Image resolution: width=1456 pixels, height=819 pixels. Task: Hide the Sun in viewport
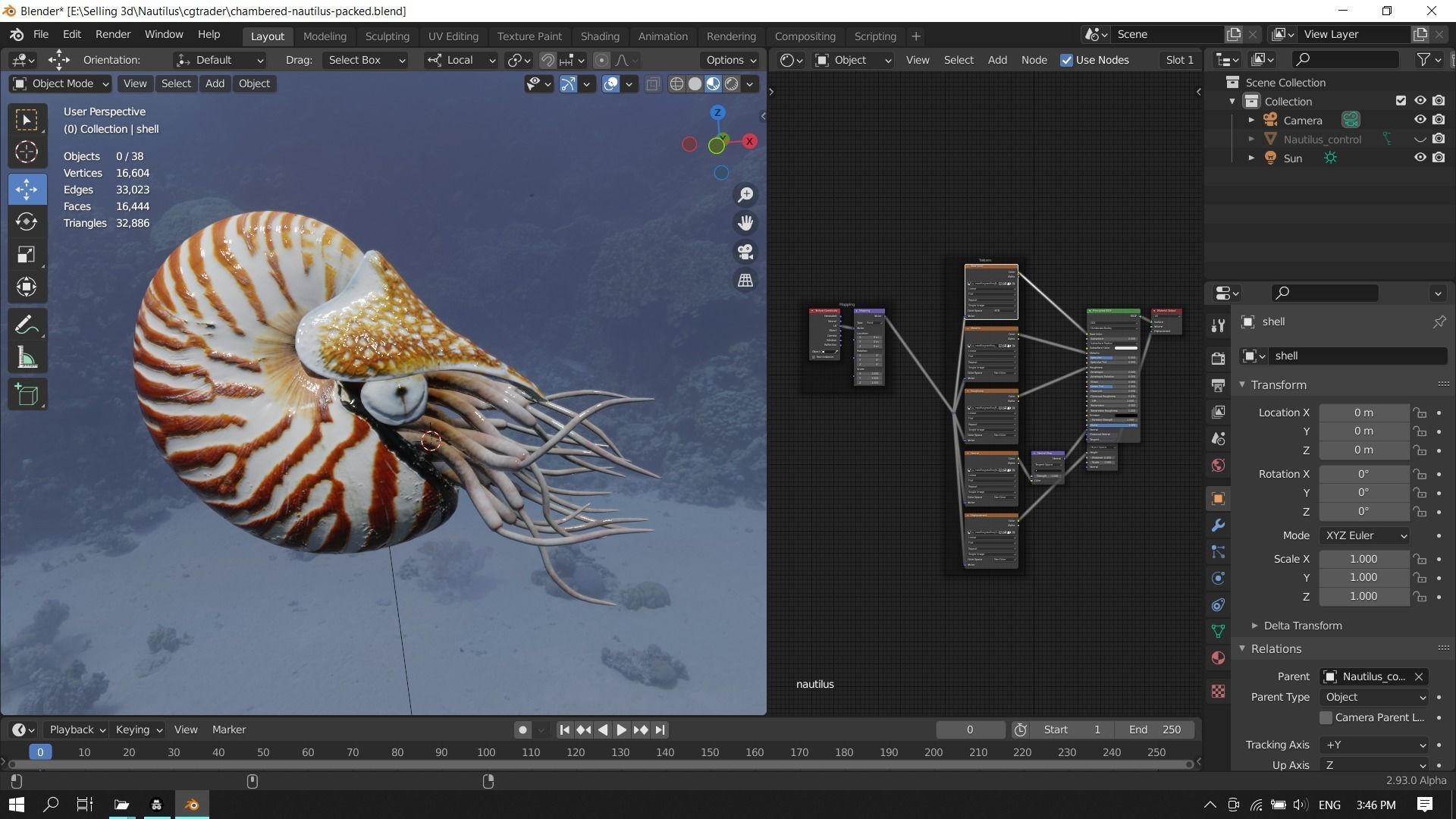point(1420,158)
